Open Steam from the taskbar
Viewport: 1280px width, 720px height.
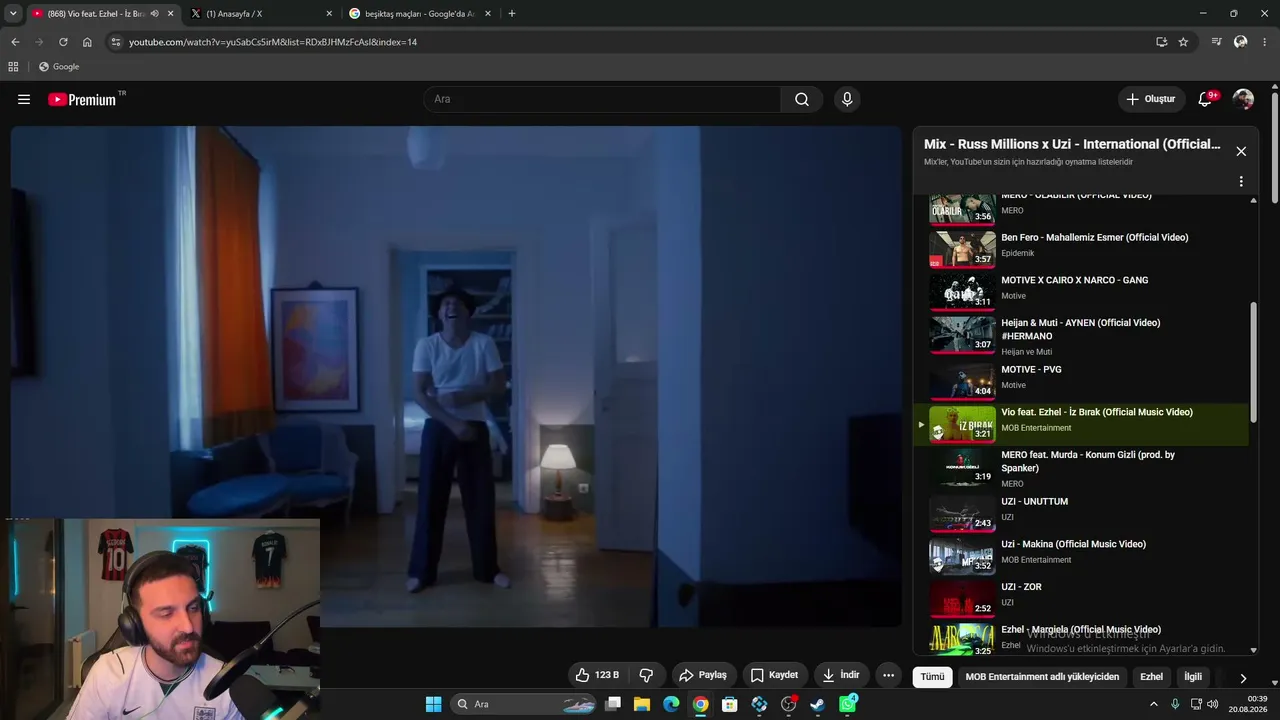pos(818,704)
